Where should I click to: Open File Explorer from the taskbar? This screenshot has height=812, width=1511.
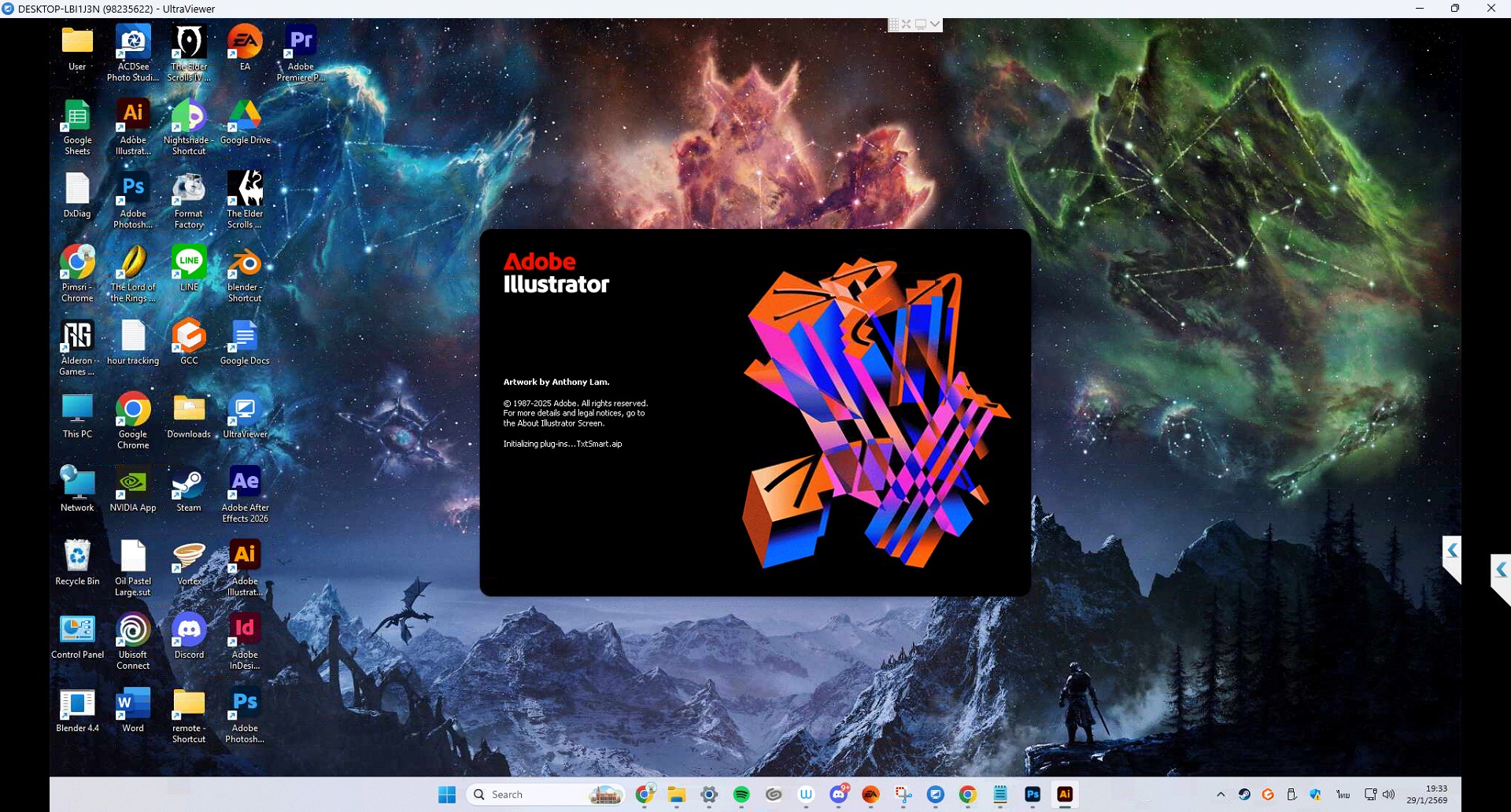click(677, 795)
